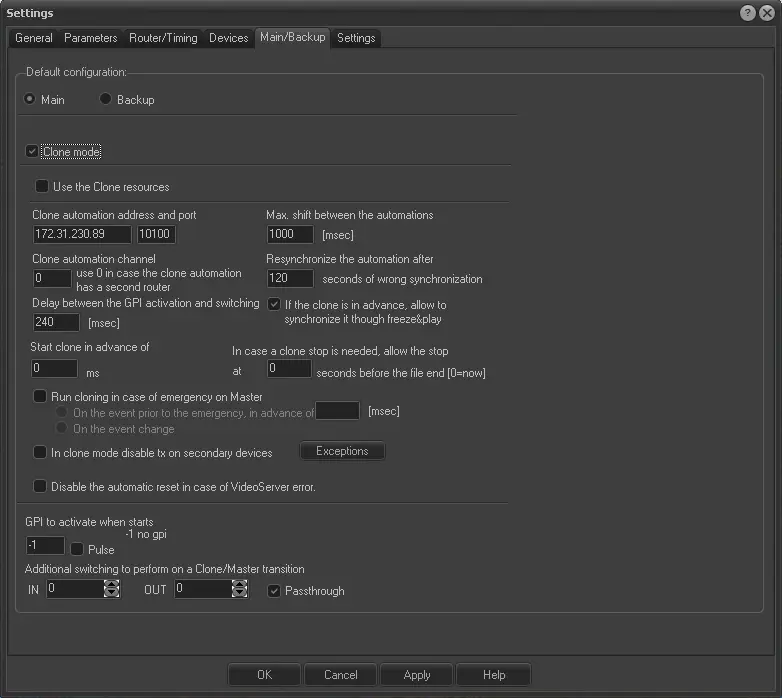Close the Settings dialog window
The image size is (782, 698).
(x=766, y=13)
